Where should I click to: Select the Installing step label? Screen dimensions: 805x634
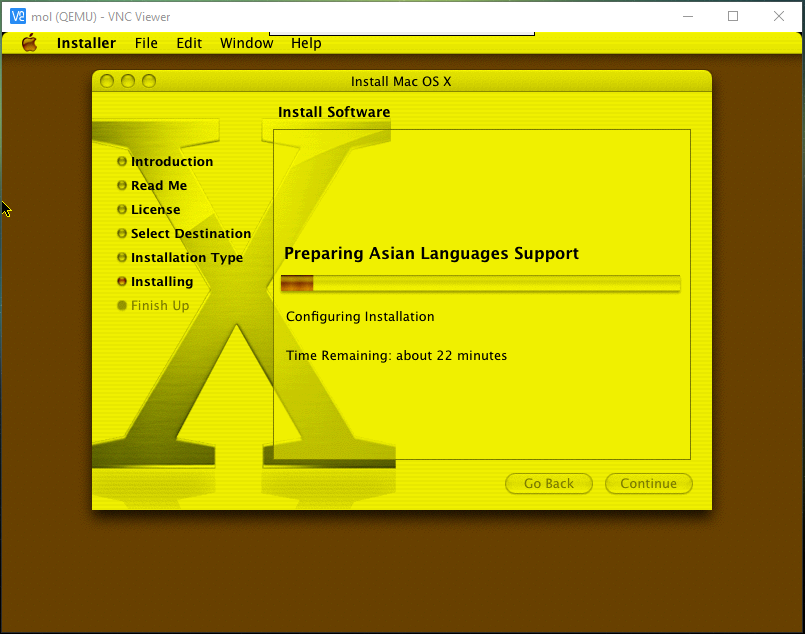(x=162, y=282)
